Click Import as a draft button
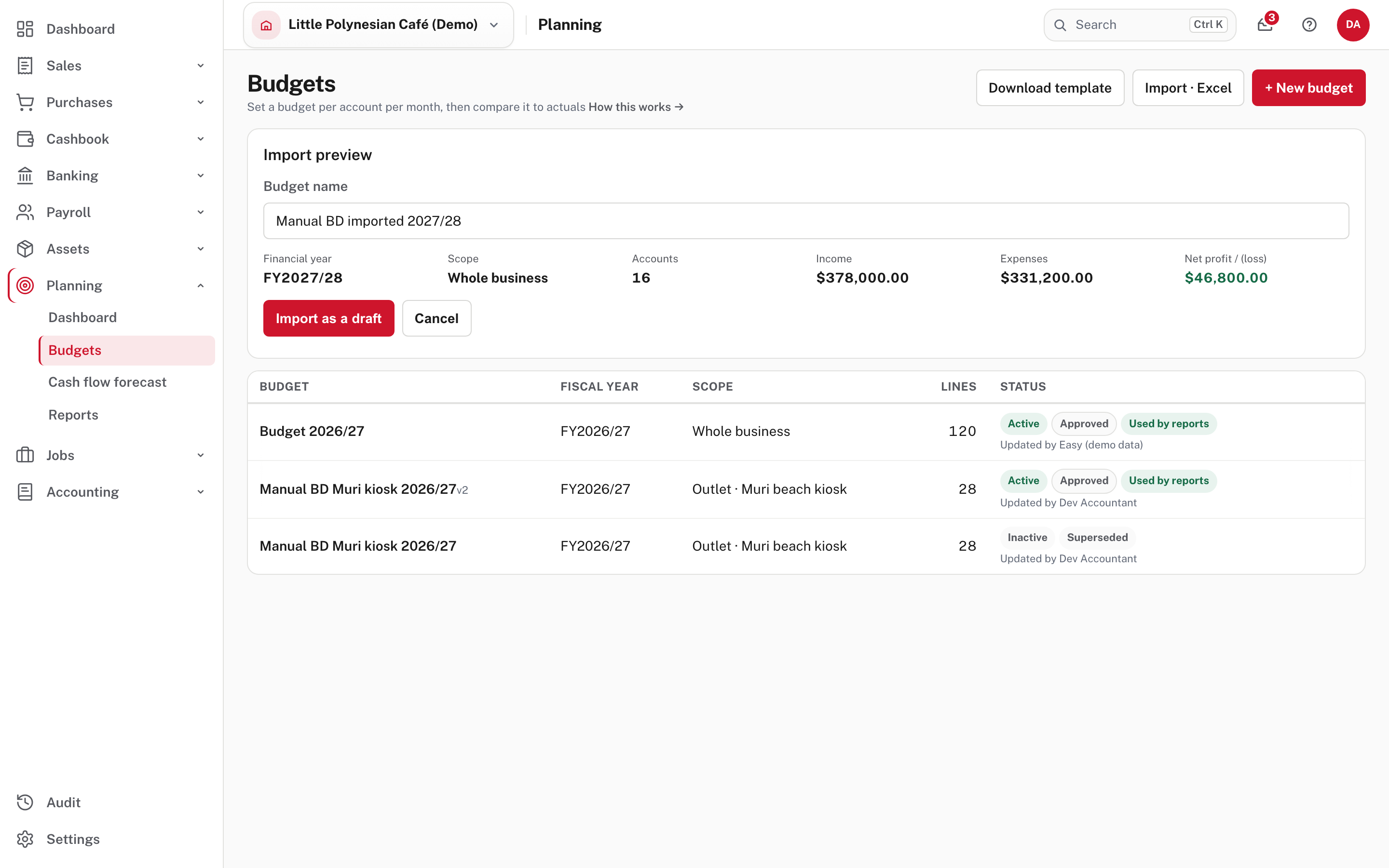The height and width of the screenshot is (868, 1389). pos(328,318)
